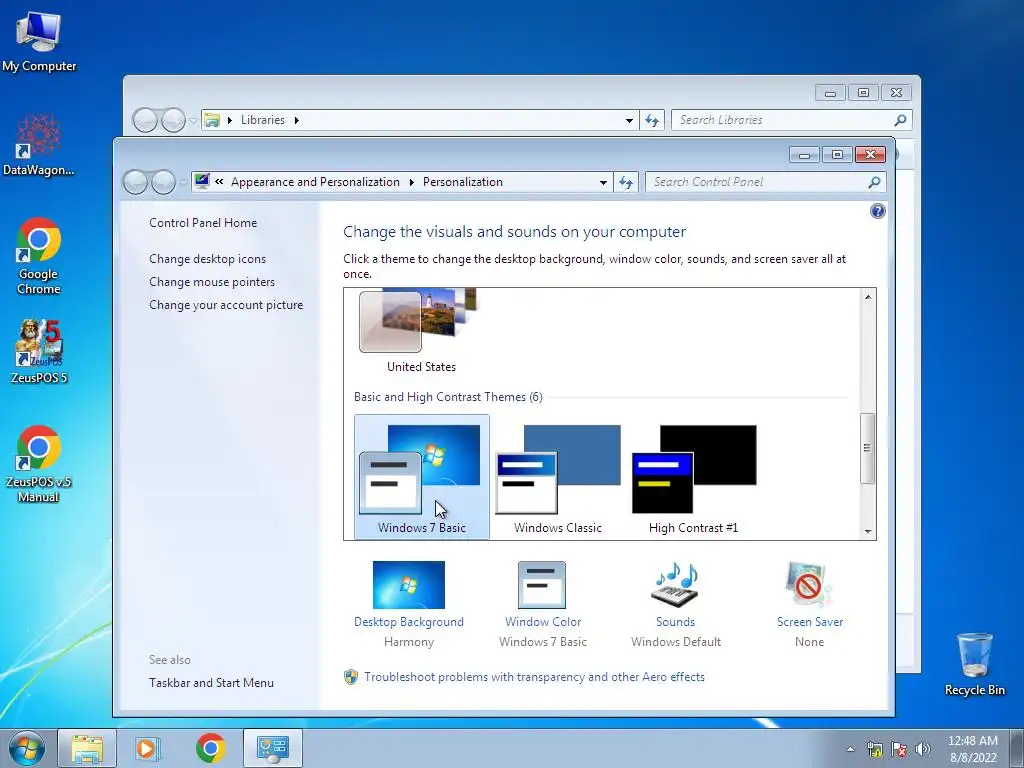The width and height of the screenshot is (1024, 768).
Task: Click Forward button in Personalization window
Action: [163, 182]
